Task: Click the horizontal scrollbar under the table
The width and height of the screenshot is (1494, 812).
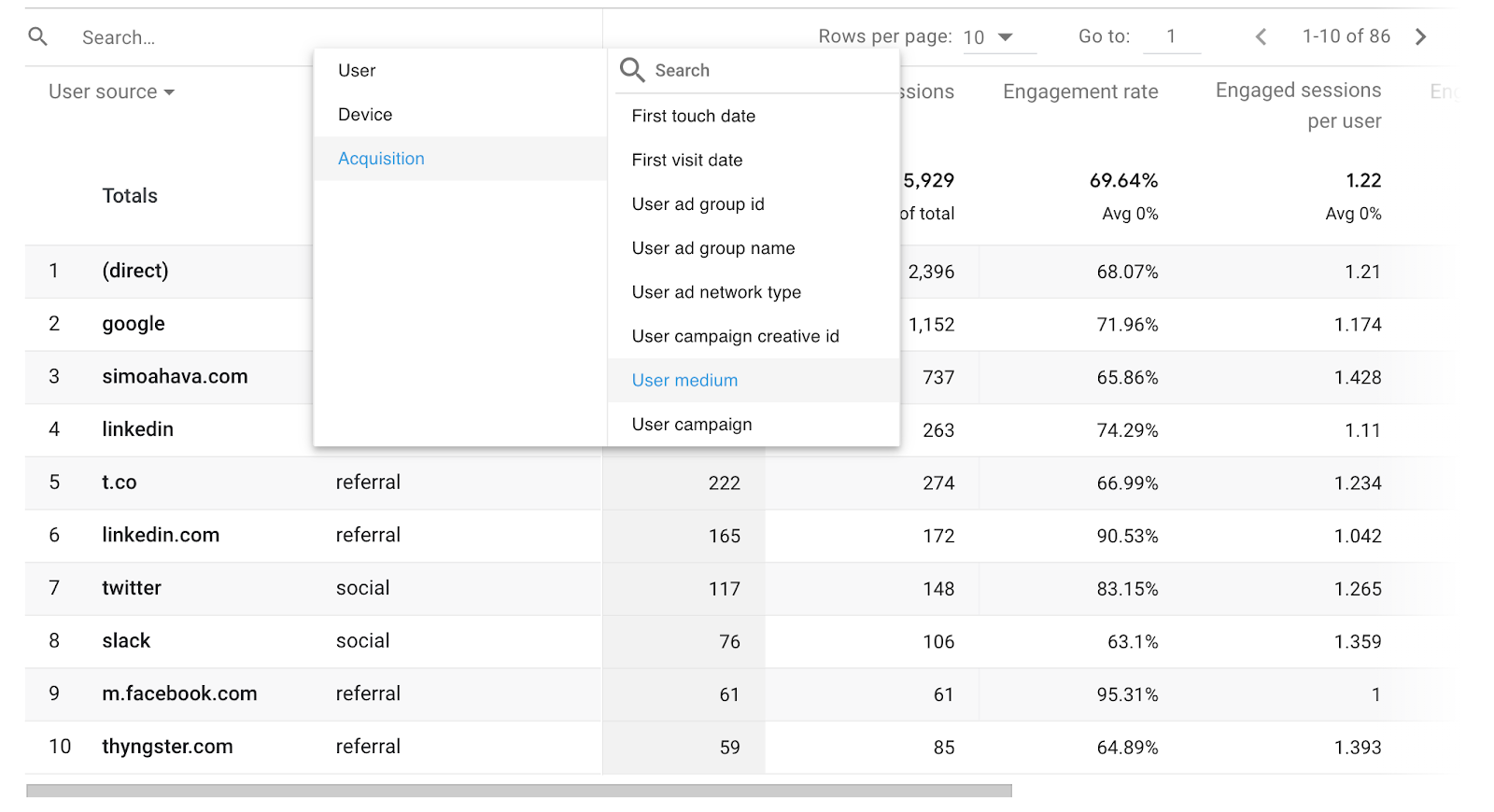Action: coord(518,791)
